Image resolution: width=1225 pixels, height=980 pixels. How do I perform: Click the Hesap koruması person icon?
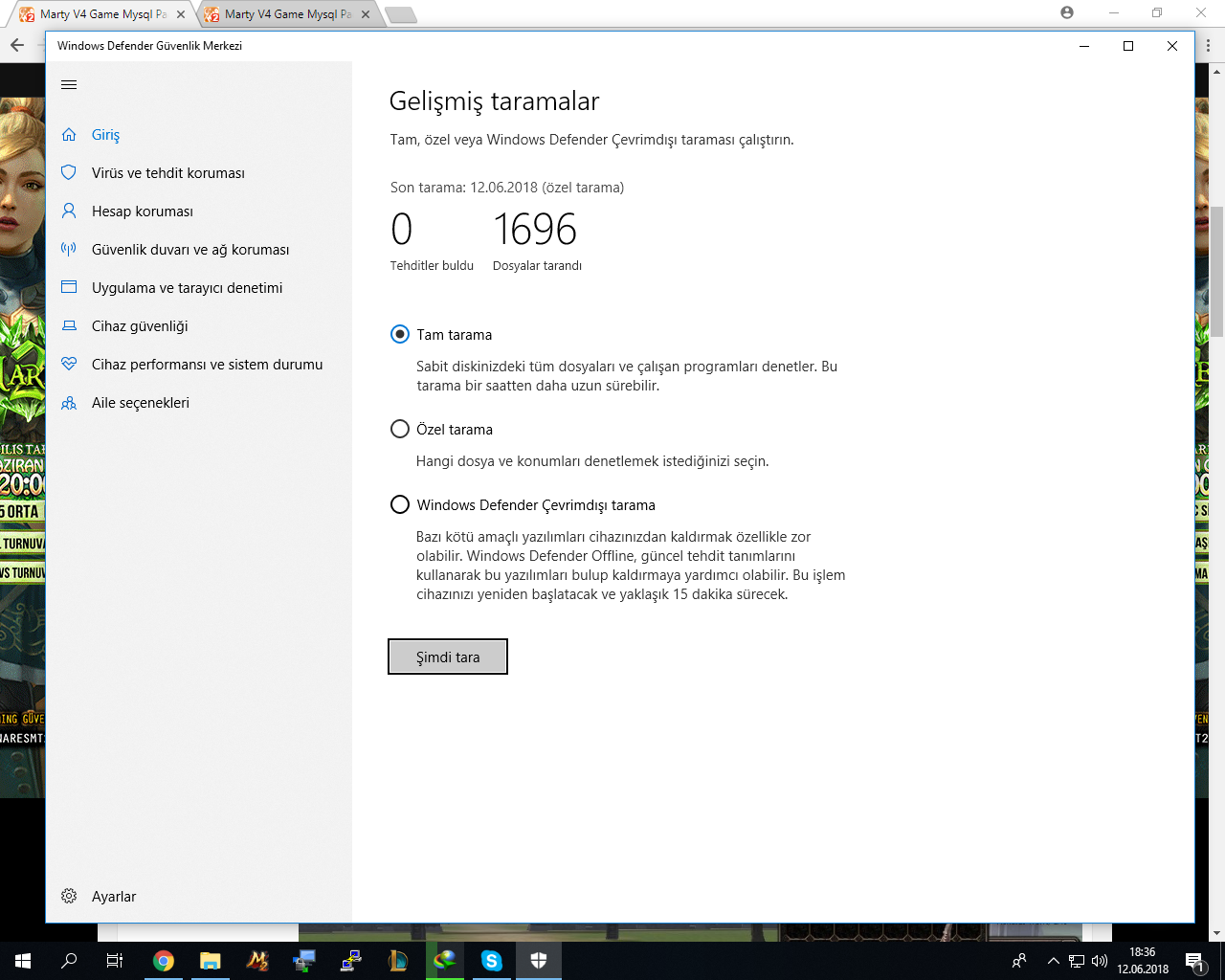[x=69, y=211]
